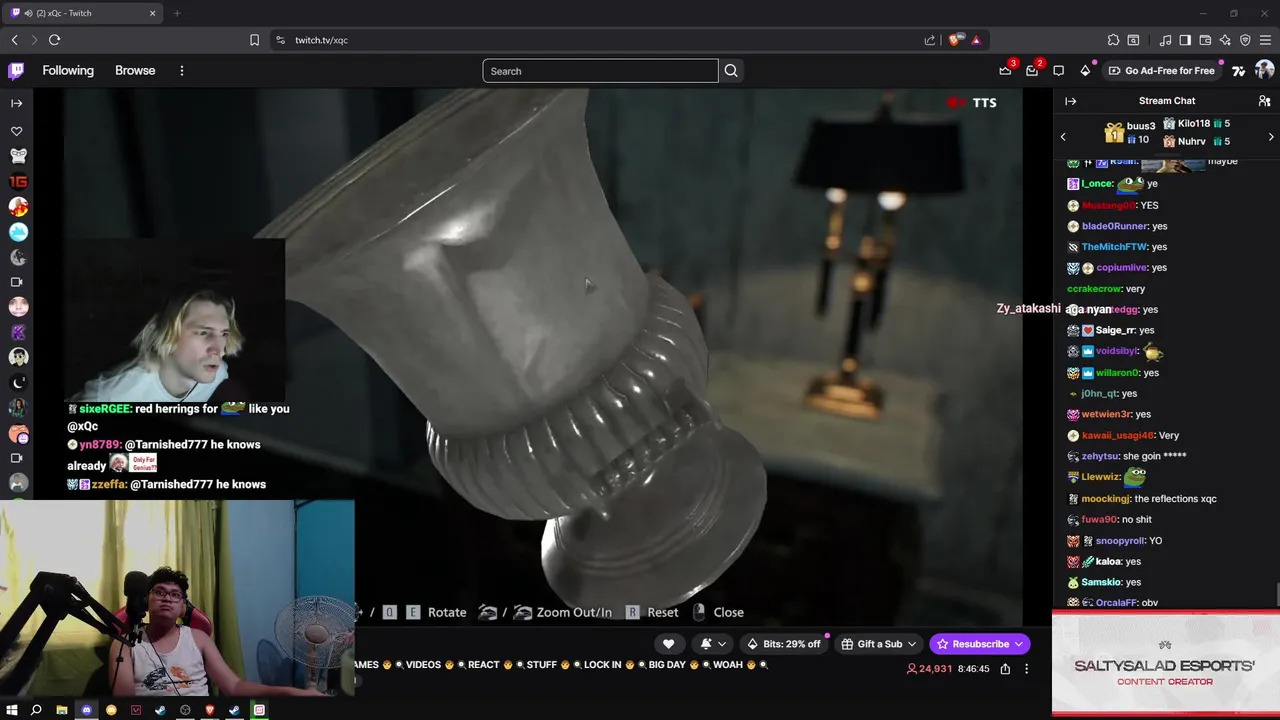This screenshot has height=720, width=1280.
Task: Open Brave browser from taskbar
Action: [x=210, y=710]
